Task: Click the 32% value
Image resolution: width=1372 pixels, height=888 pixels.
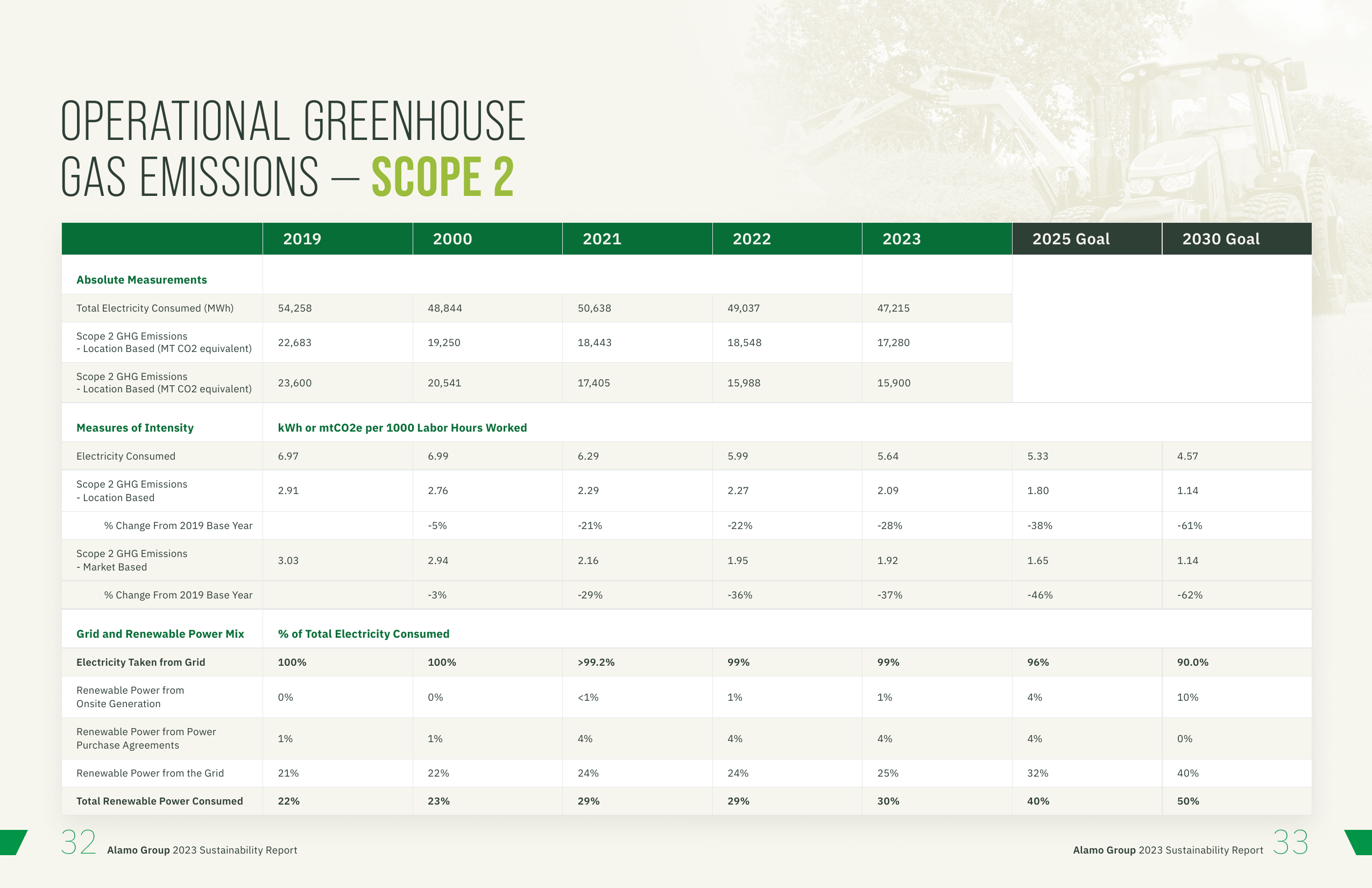Action: tap(1038, 773)
